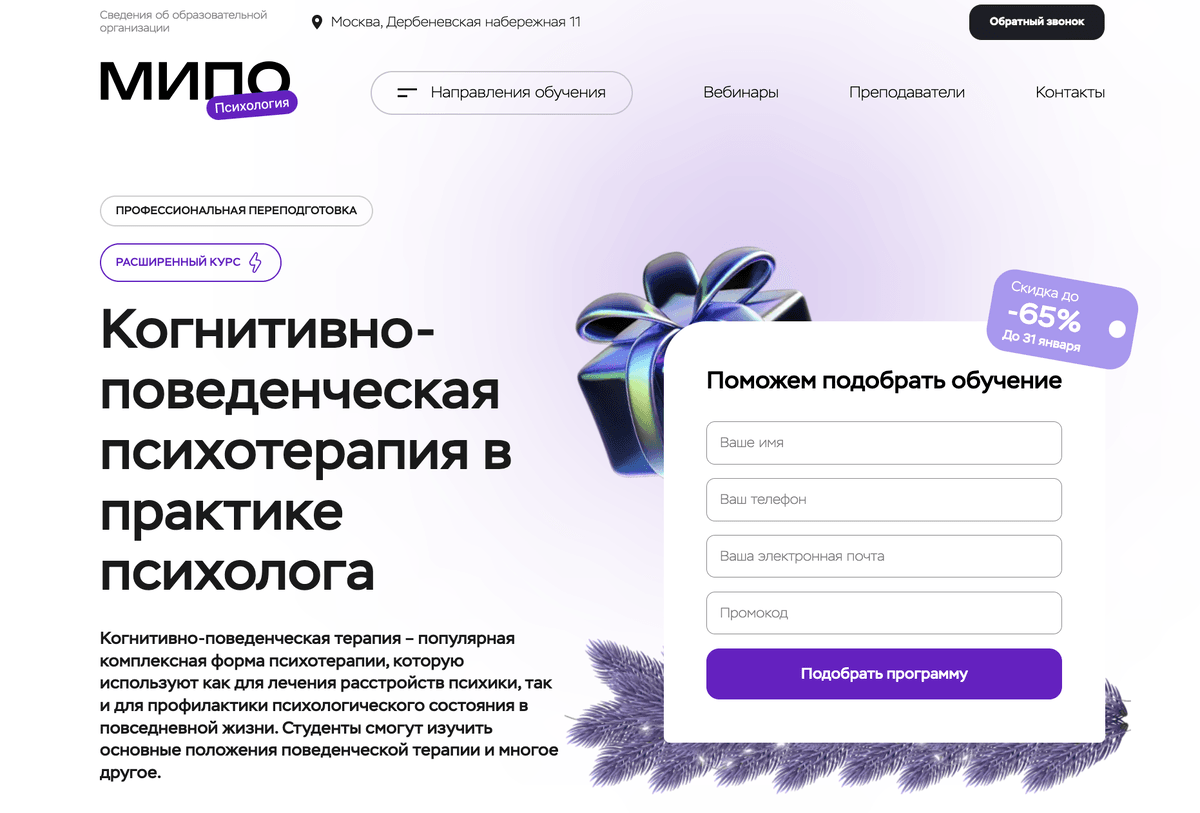Open the Направления обучения dropdown menu
Image resolution: width=1200 pixels, height=813 pixels.
pos(502,93)
